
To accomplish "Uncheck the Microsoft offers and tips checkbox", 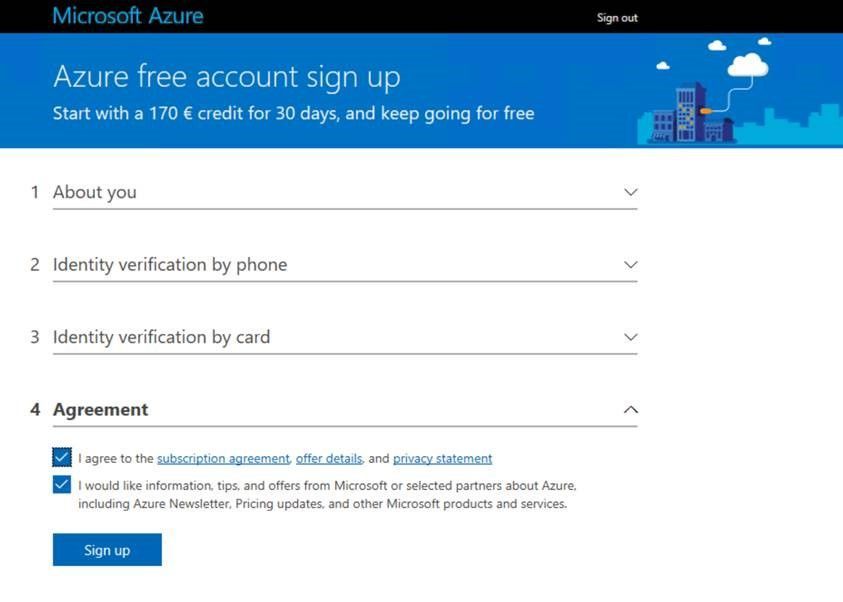I will pyautogui.click(x=62, y=484).
